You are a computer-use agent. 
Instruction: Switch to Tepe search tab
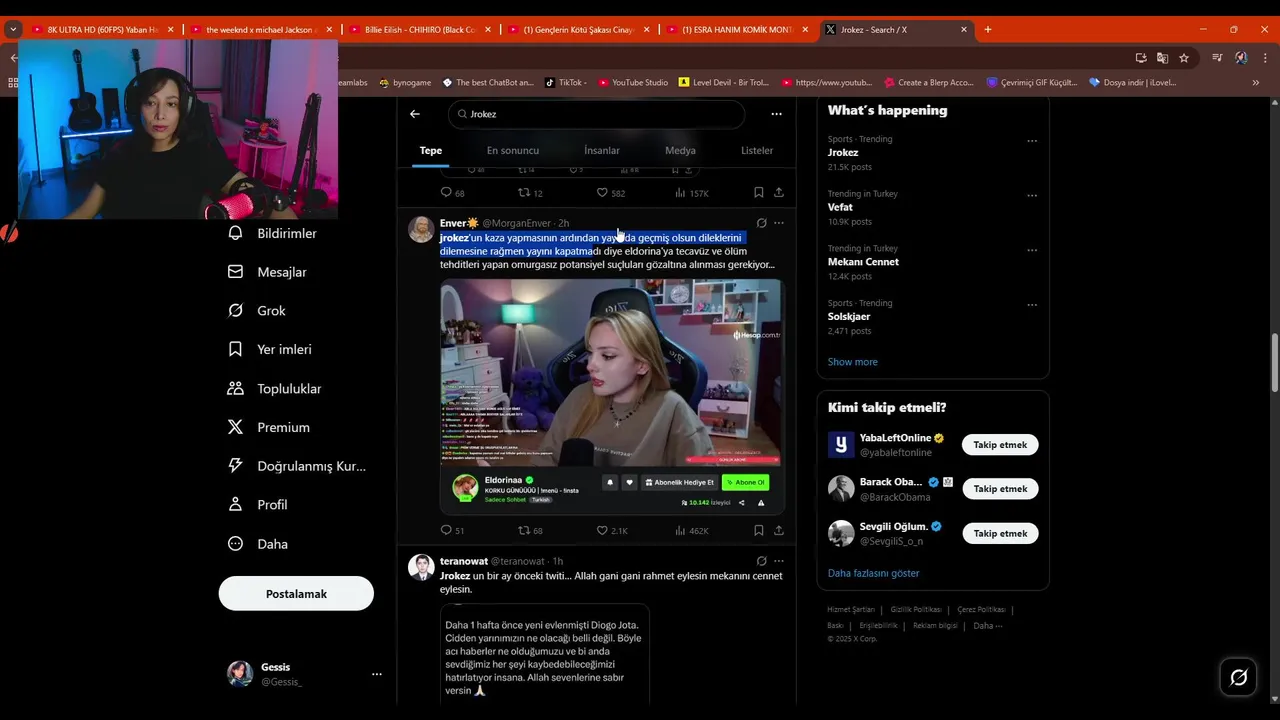(431, 150)
